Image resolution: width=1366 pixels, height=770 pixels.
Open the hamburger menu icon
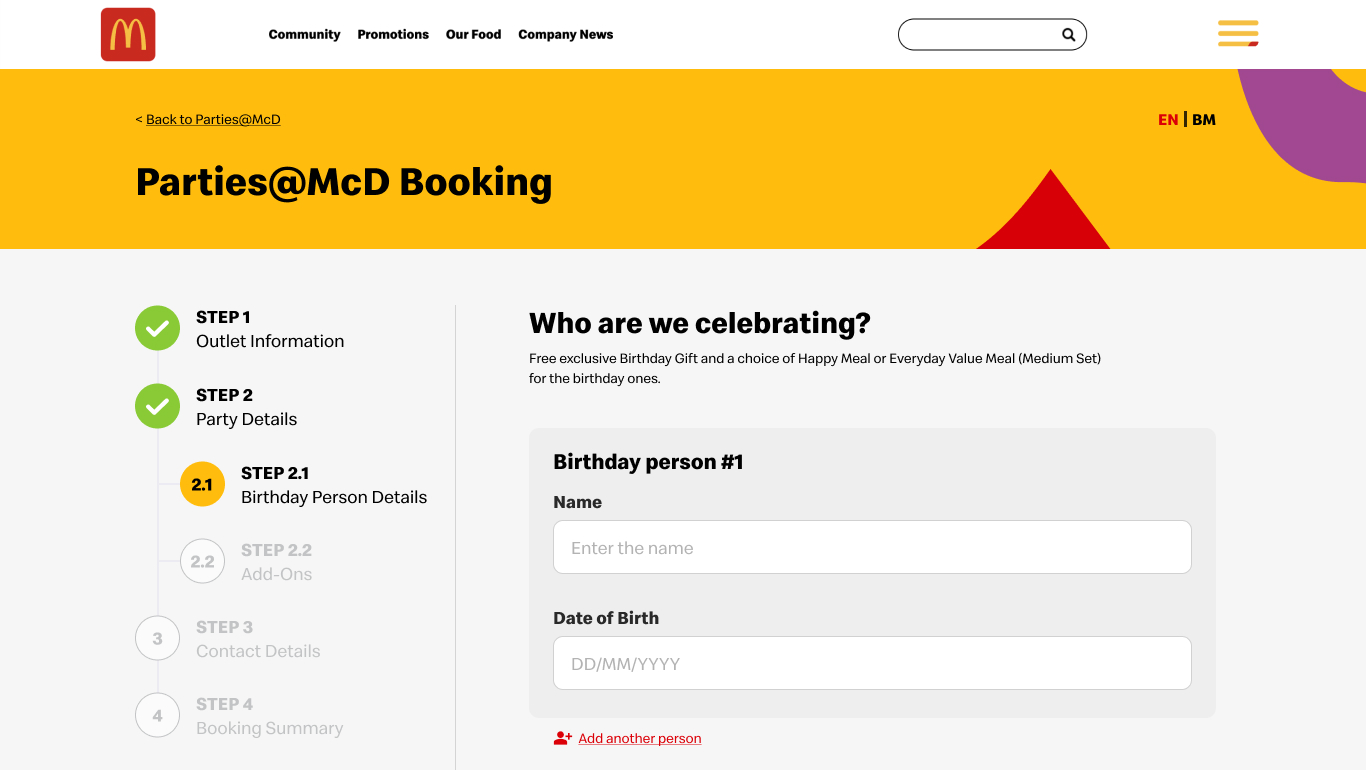click(1238, 33)
